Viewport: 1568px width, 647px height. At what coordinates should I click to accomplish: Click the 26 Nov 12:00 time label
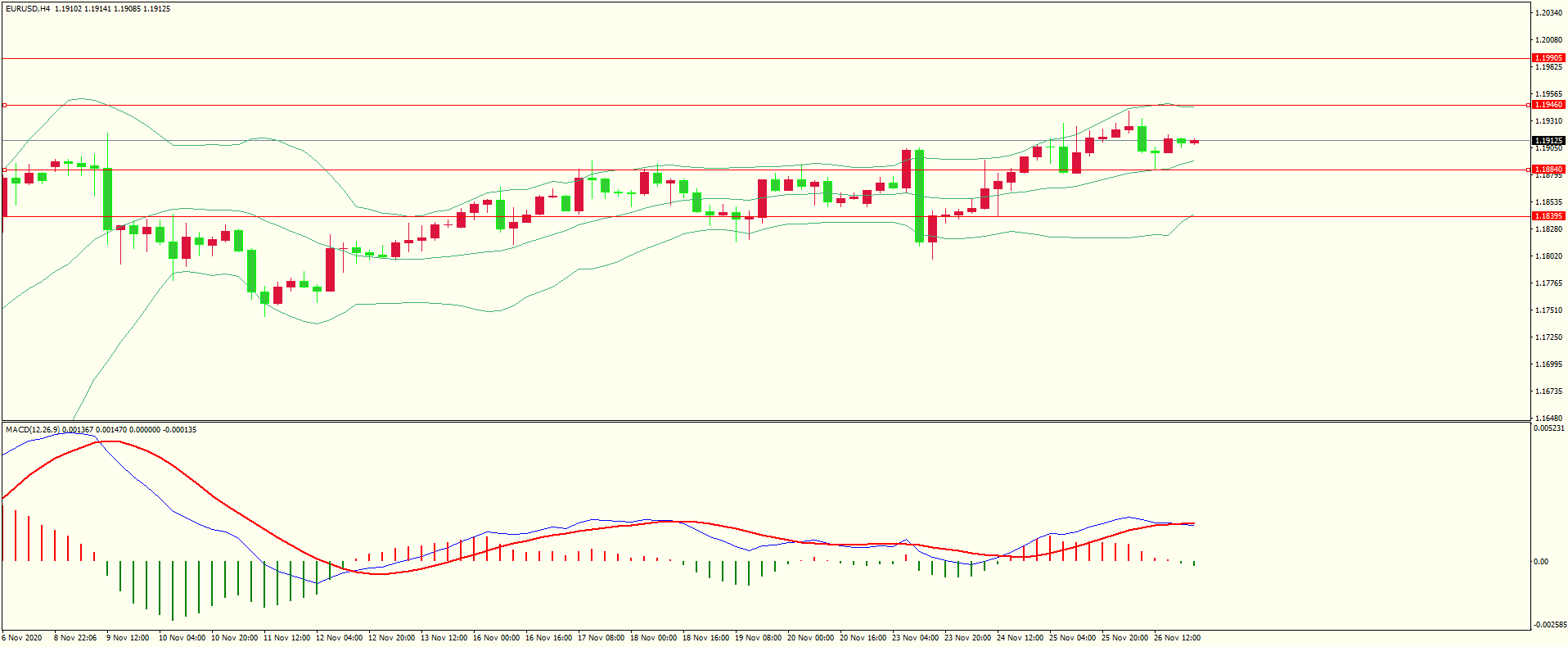(x=1177, y=637)
